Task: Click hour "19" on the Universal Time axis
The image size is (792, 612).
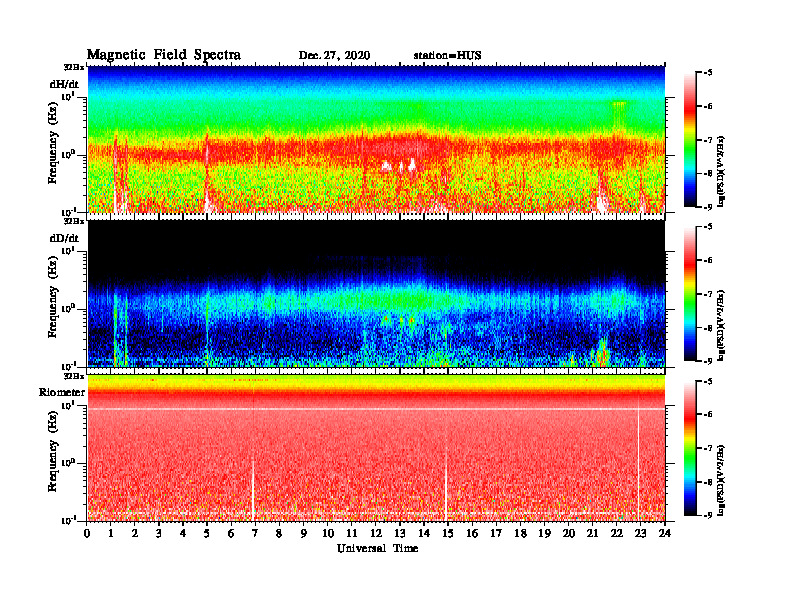Action: pos(544,533)
